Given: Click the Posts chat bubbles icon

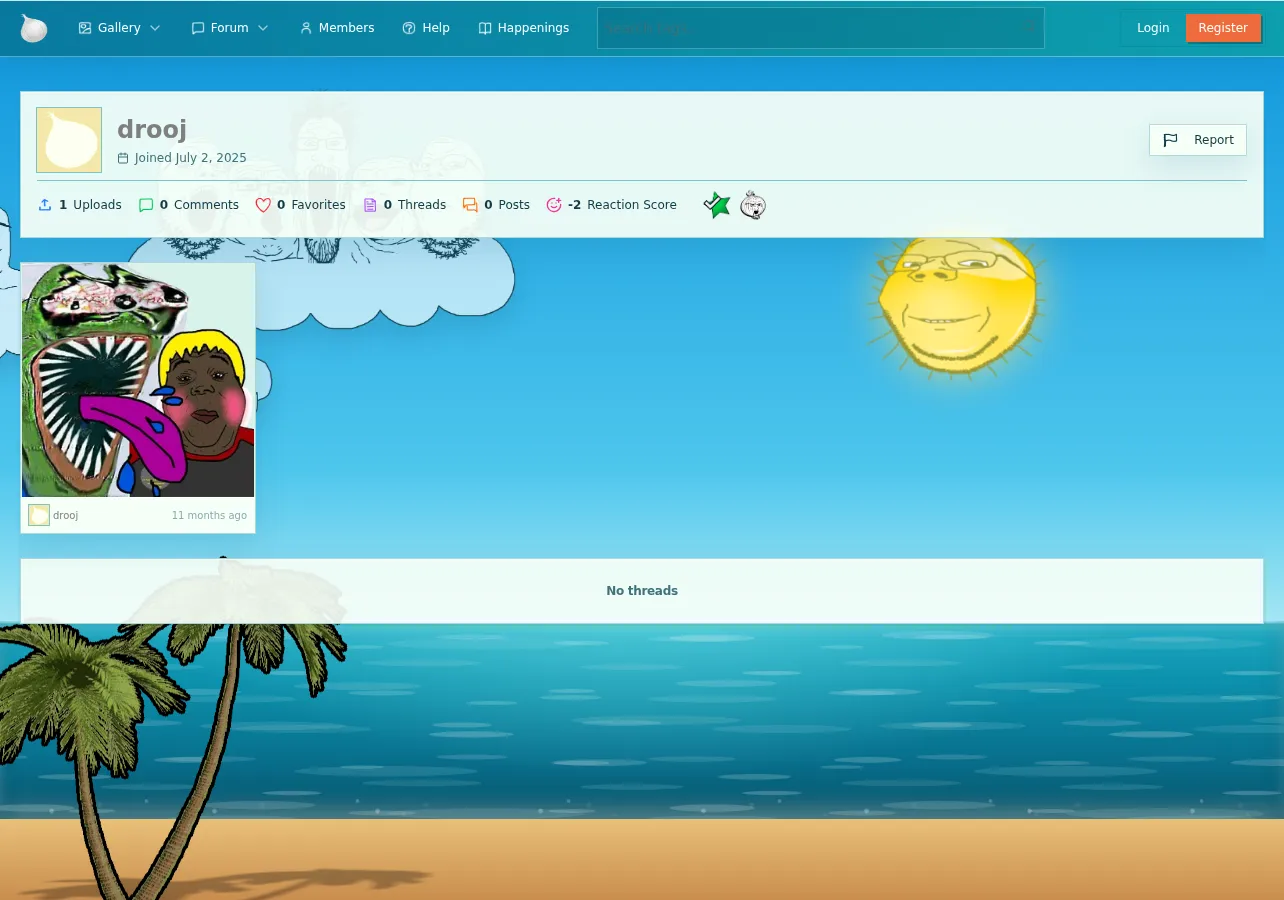Looking at the screenshot, I should click(x=470, y=205).
